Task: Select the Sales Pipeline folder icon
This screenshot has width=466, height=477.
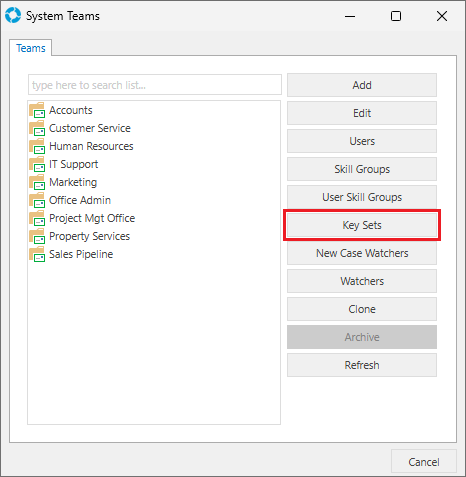Action: point(37,254)
